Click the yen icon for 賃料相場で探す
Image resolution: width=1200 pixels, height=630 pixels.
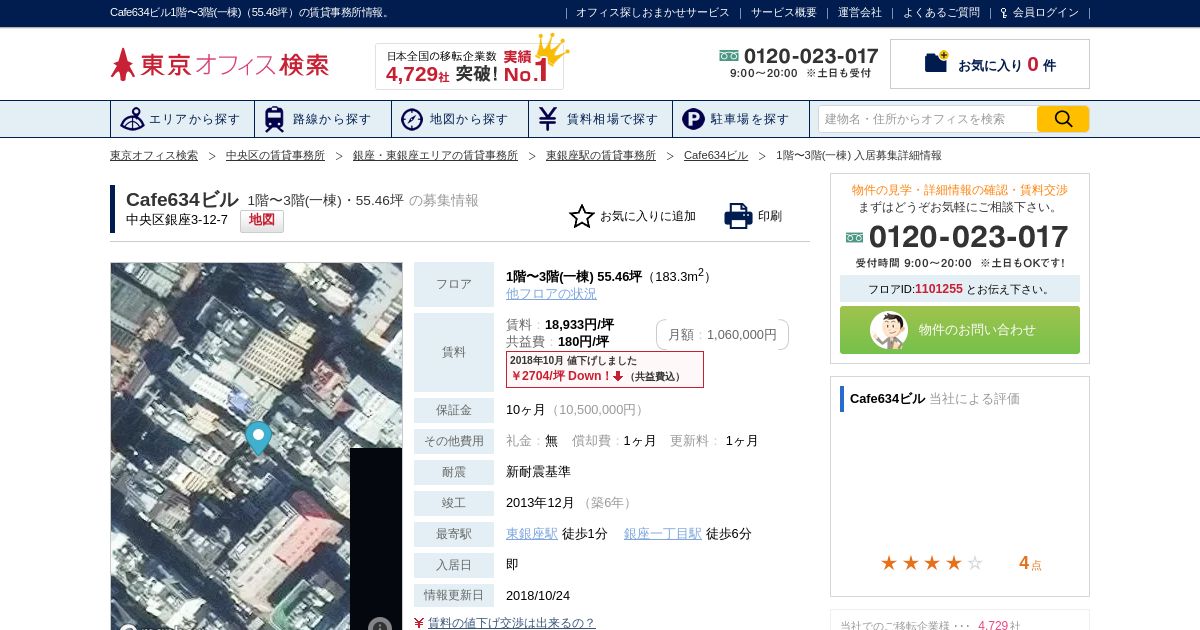[547, 119]
